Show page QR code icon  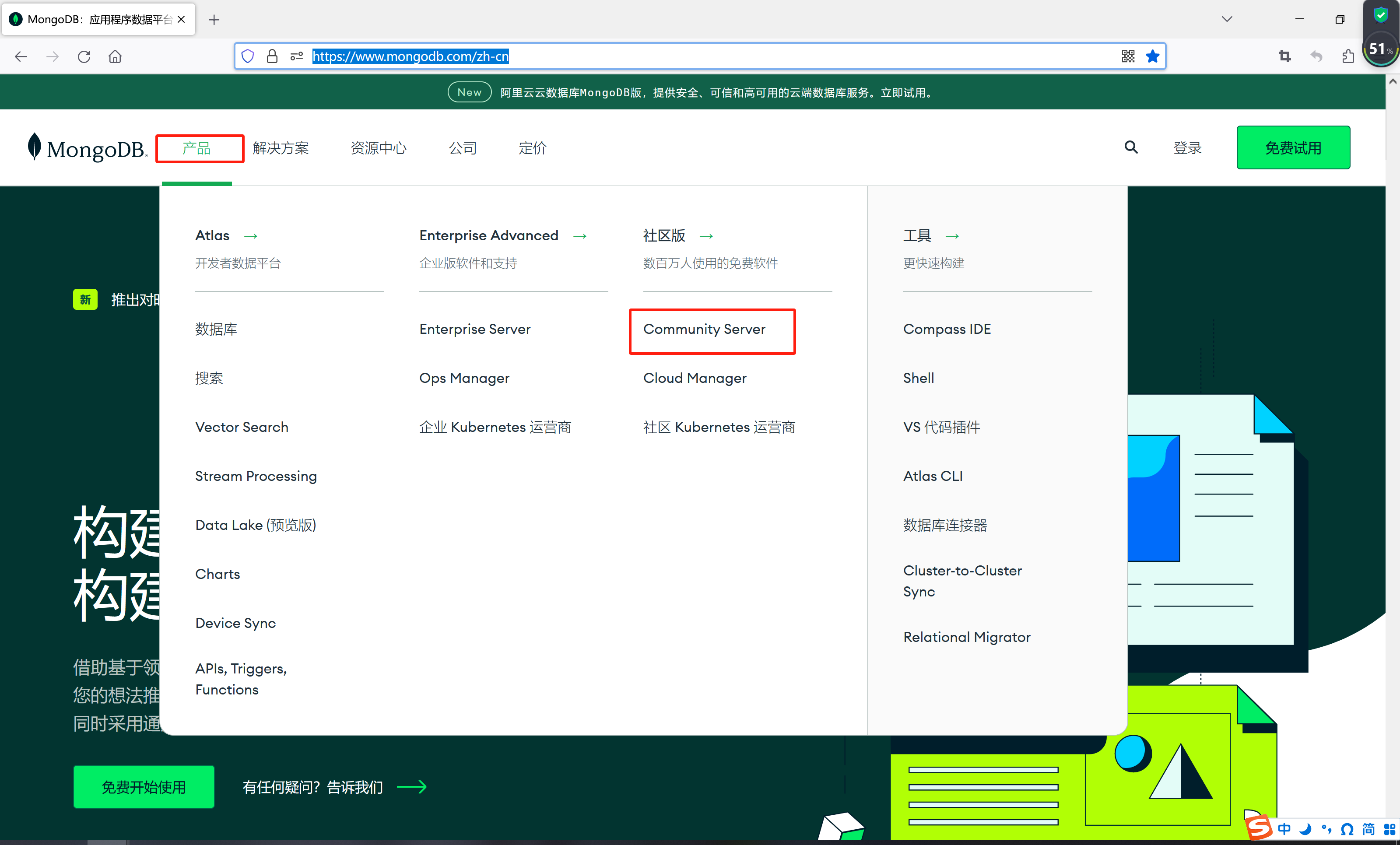pos(1128,56)
